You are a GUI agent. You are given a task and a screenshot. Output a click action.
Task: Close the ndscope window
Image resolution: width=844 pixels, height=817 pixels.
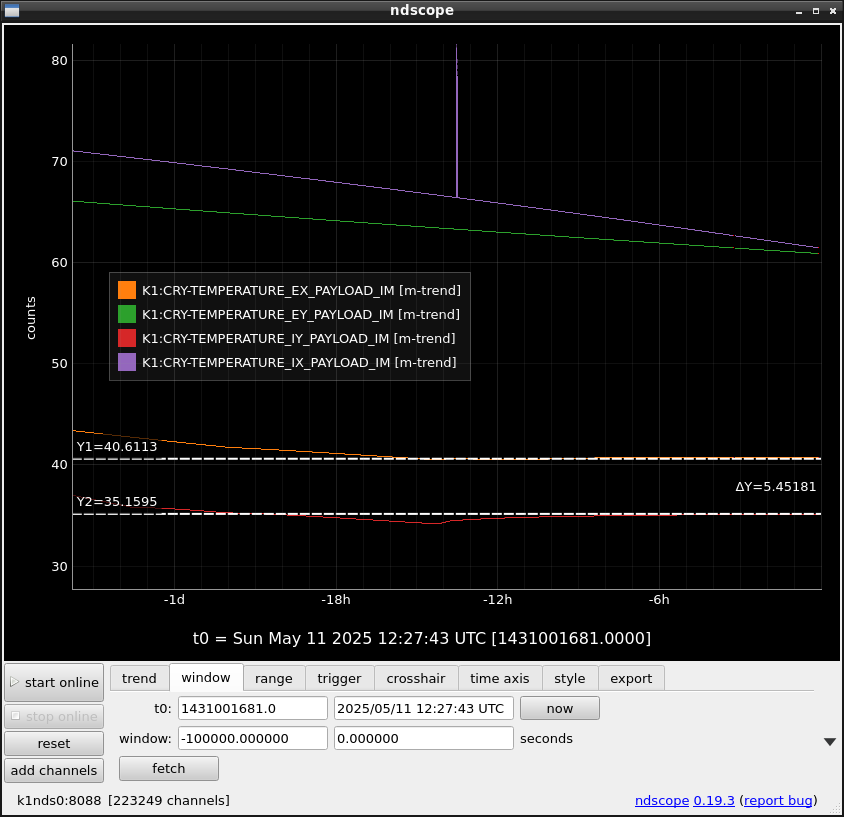pos(833,11)
